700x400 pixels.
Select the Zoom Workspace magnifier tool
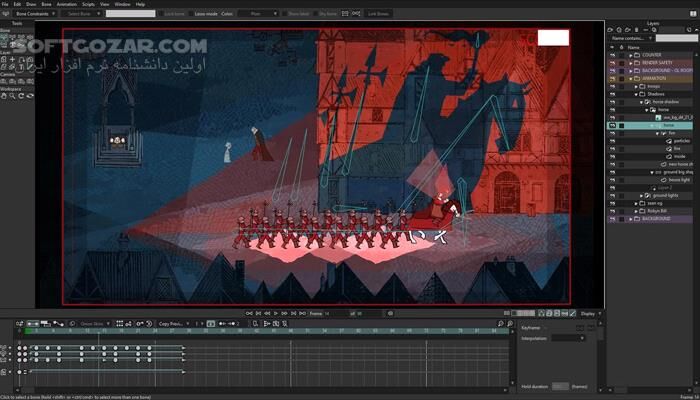(x=12, y=96)
